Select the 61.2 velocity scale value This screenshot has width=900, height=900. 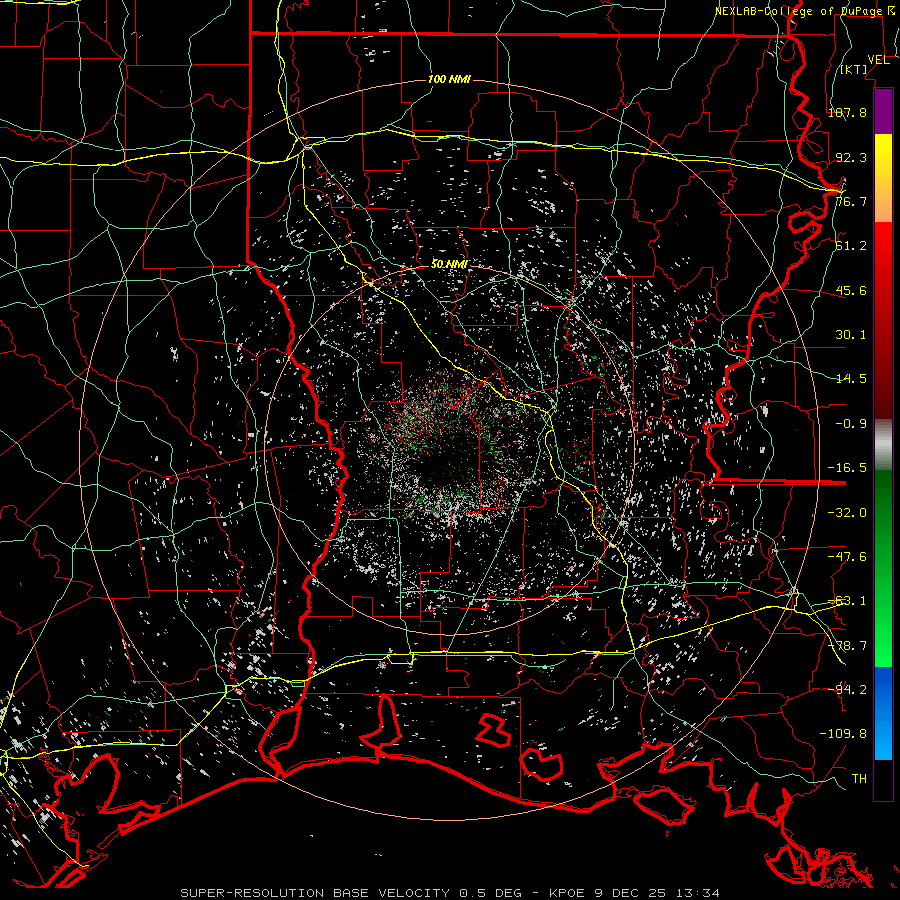(851, 246)
